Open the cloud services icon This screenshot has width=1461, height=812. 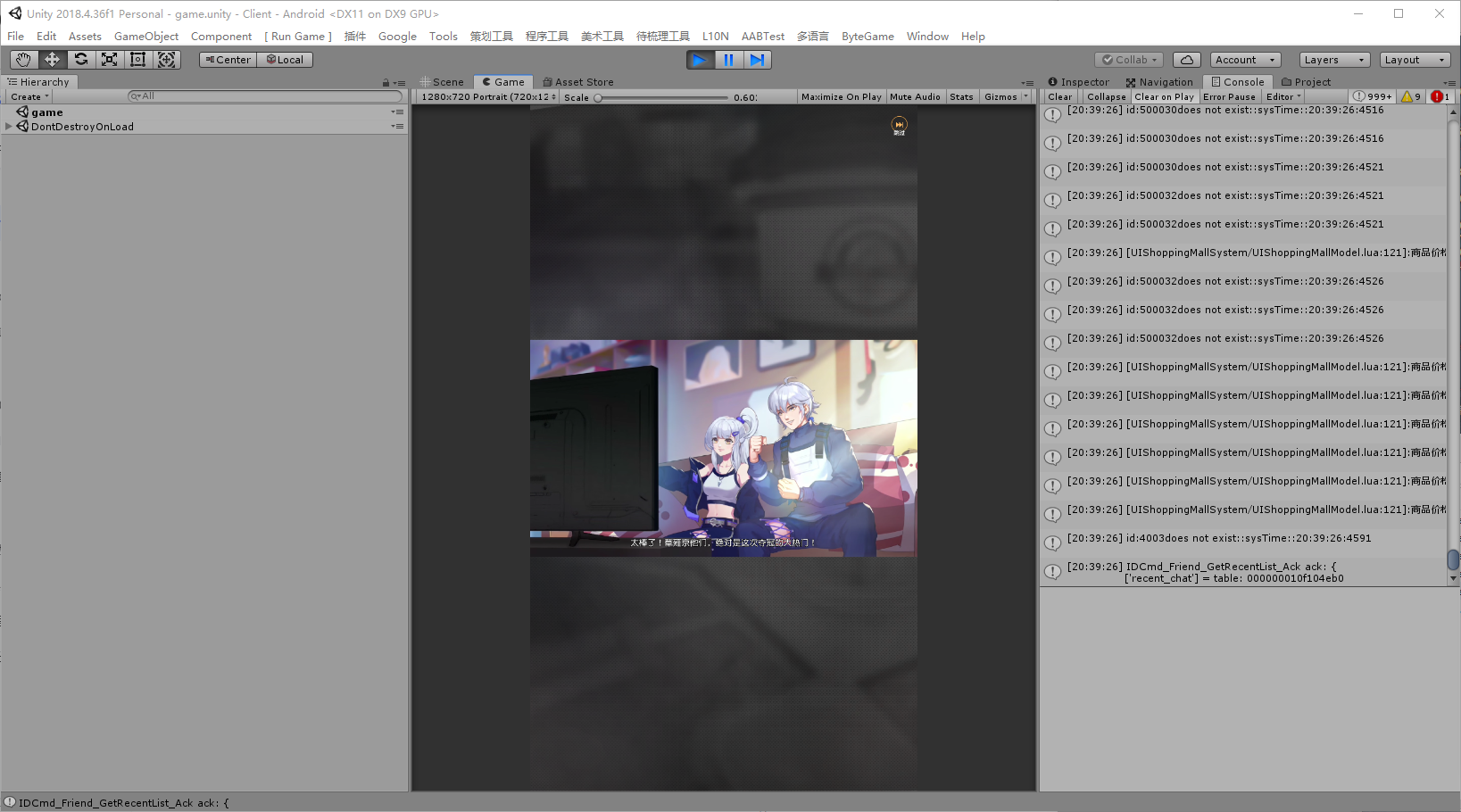[1186, 60]
